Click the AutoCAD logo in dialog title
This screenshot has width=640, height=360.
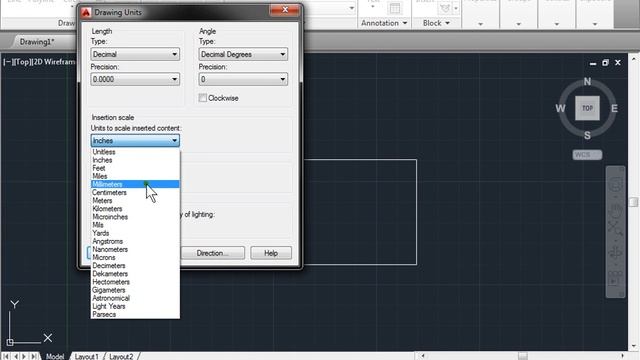pos(86,13)
